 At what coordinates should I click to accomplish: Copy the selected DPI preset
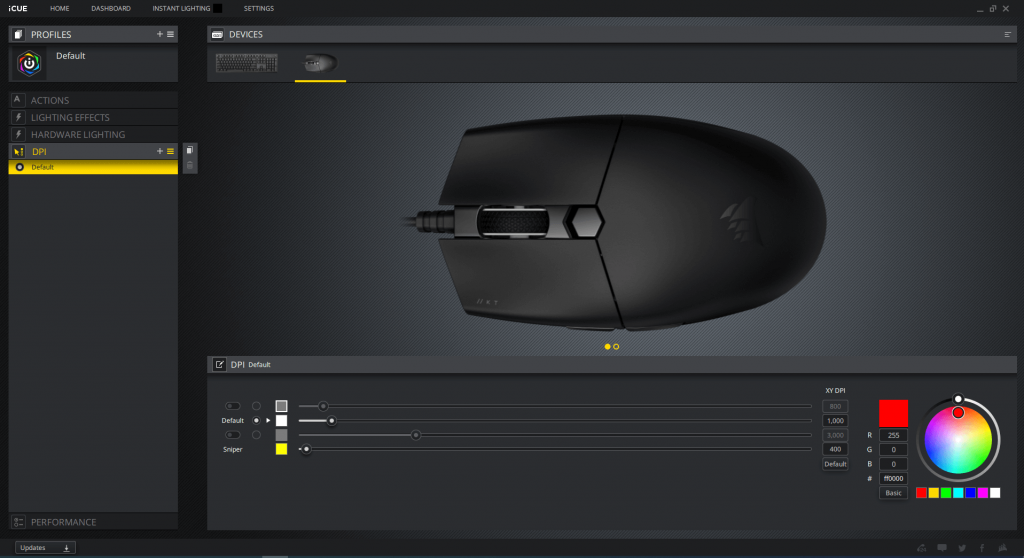tap(189, 150)
